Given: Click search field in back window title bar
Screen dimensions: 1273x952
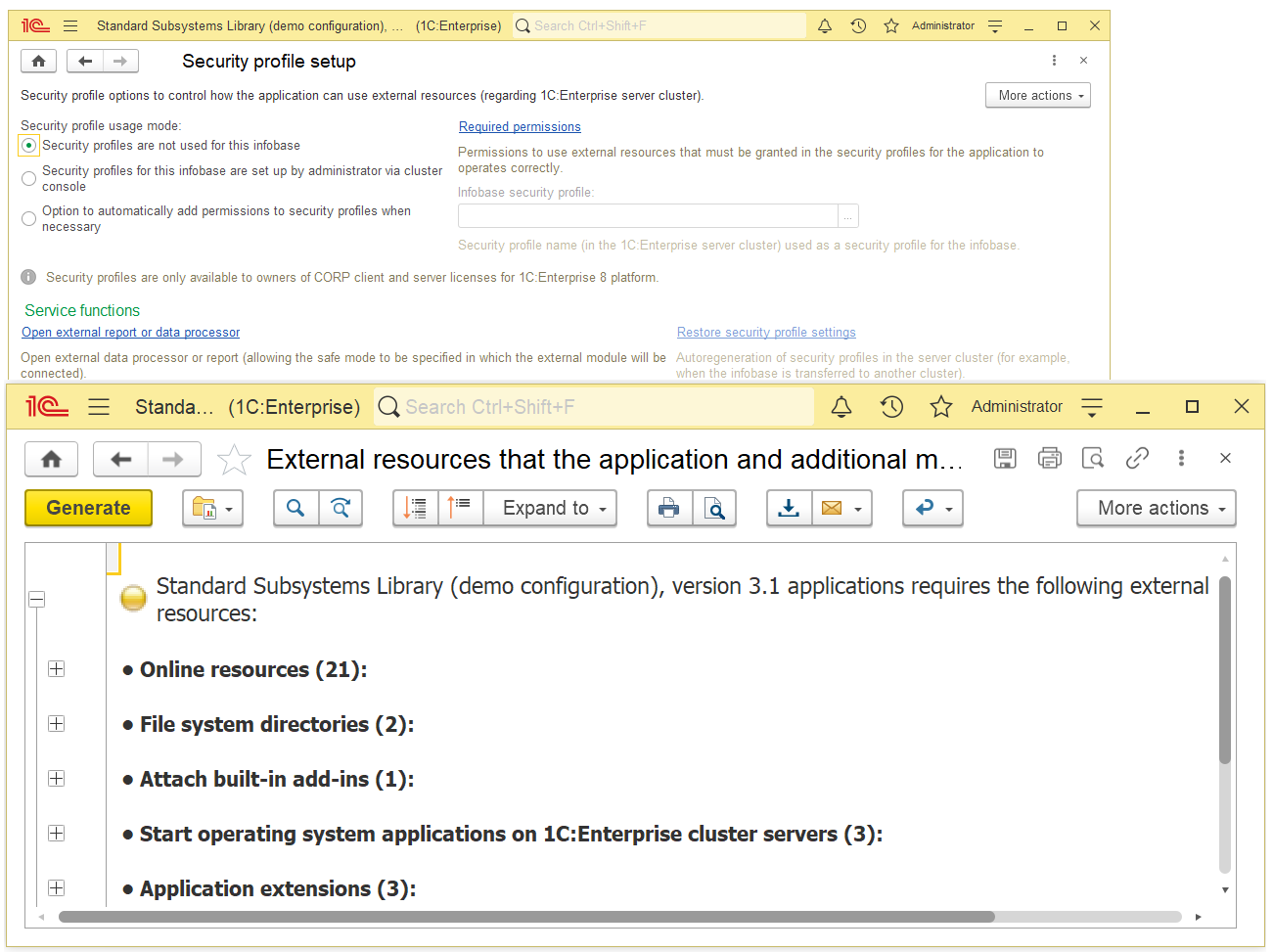Looking at the screenshot, I should (x=659, y=26).
